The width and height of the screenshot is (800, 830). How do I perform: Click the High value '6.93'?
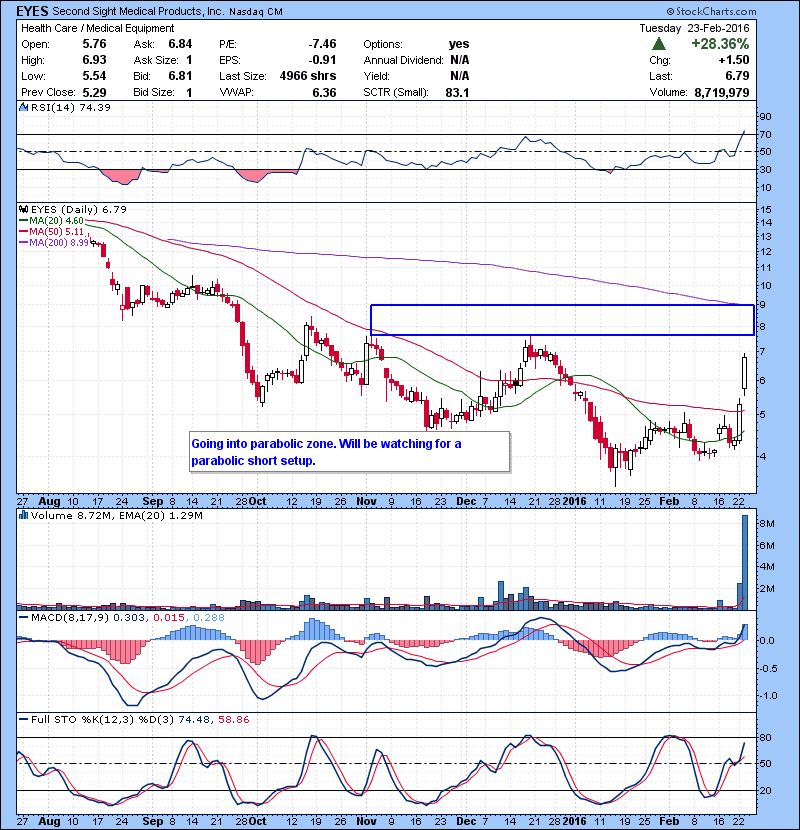click(x=94, y=60)
